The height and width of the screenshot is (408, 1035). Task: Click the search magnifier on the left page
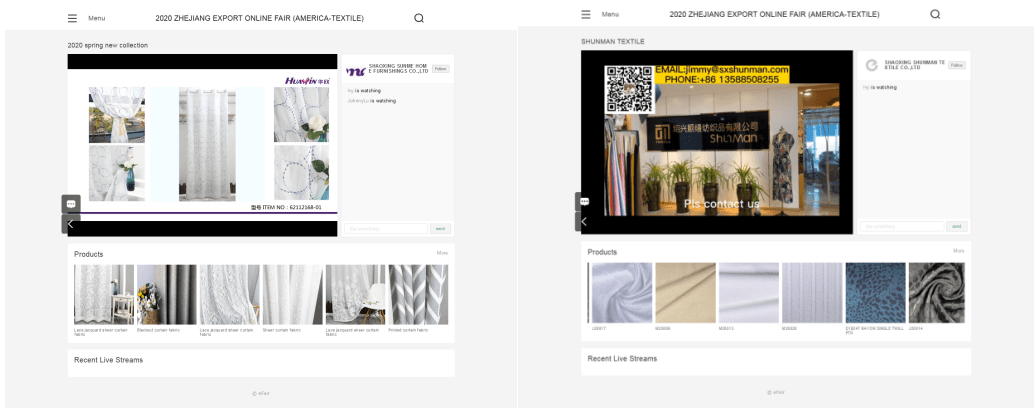pos(419,18)
